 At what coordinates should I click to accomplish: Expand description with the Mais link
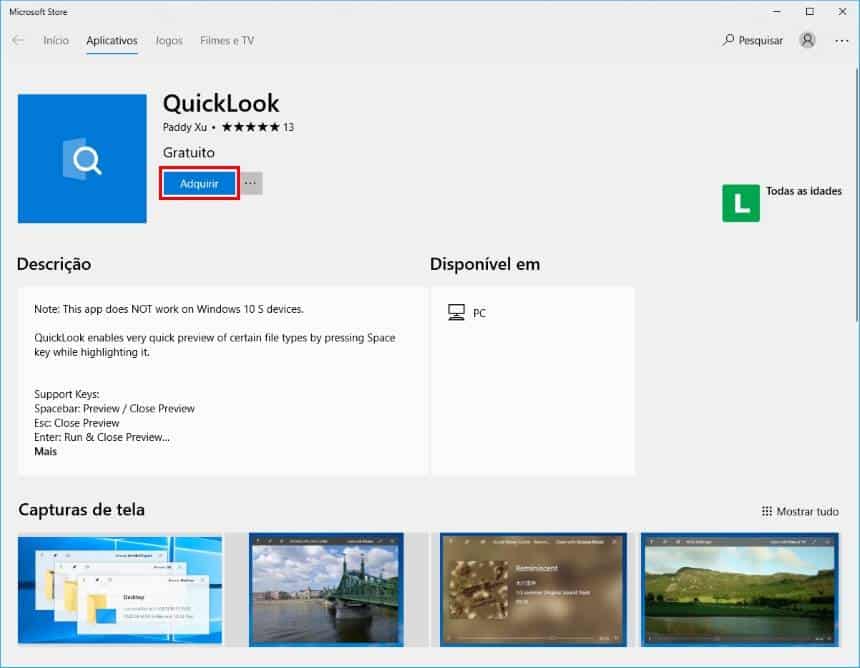pyautogui.click(x=46, y=451)
